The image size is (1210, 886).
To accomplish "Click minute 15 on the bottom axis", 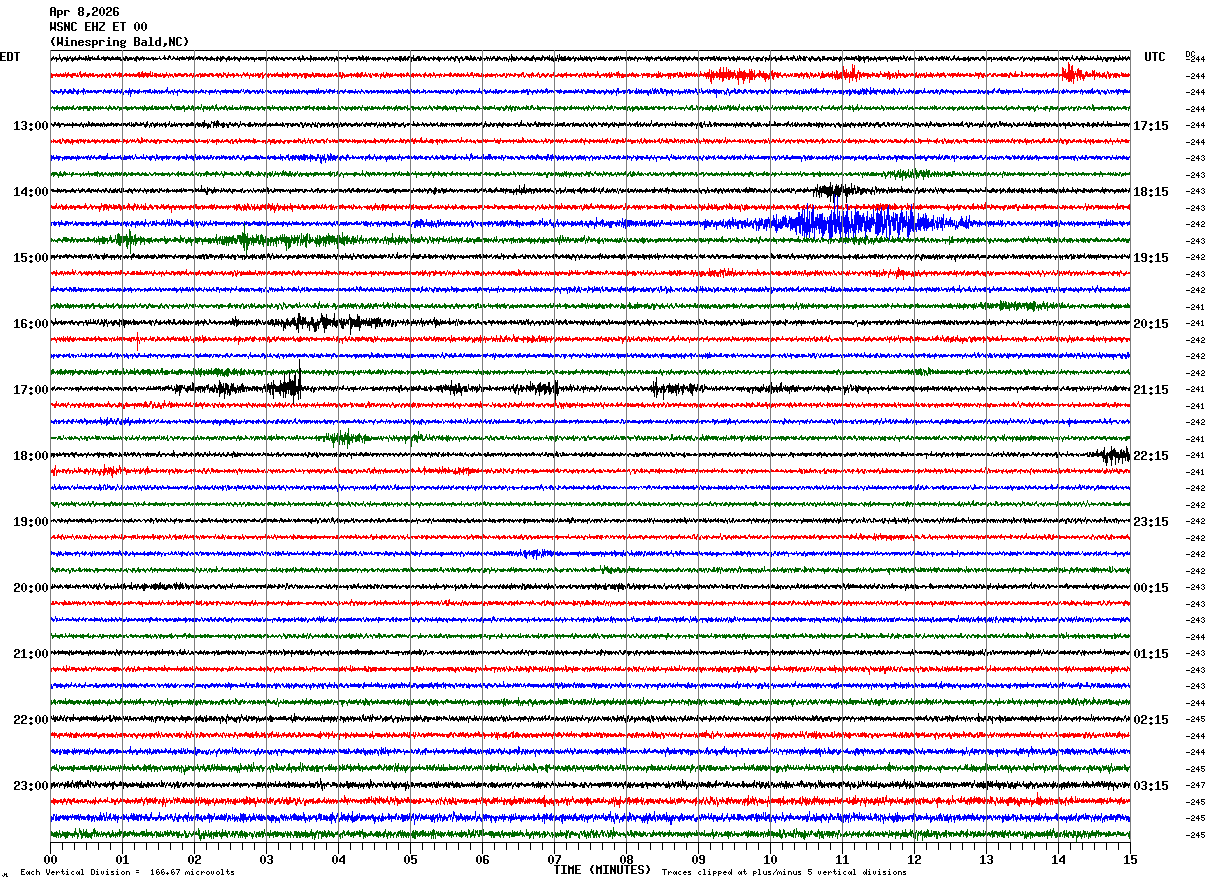I will (x=1130, y=859).
